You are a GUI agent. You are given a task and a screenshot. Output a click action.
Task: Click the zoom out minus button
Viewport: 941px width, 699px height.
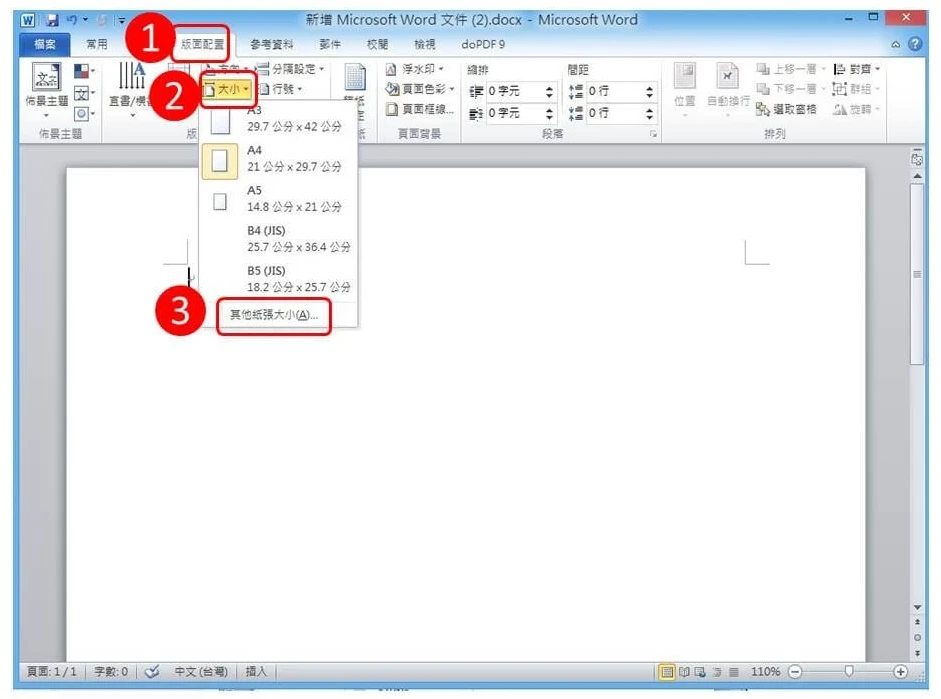(x=796, y=672)
